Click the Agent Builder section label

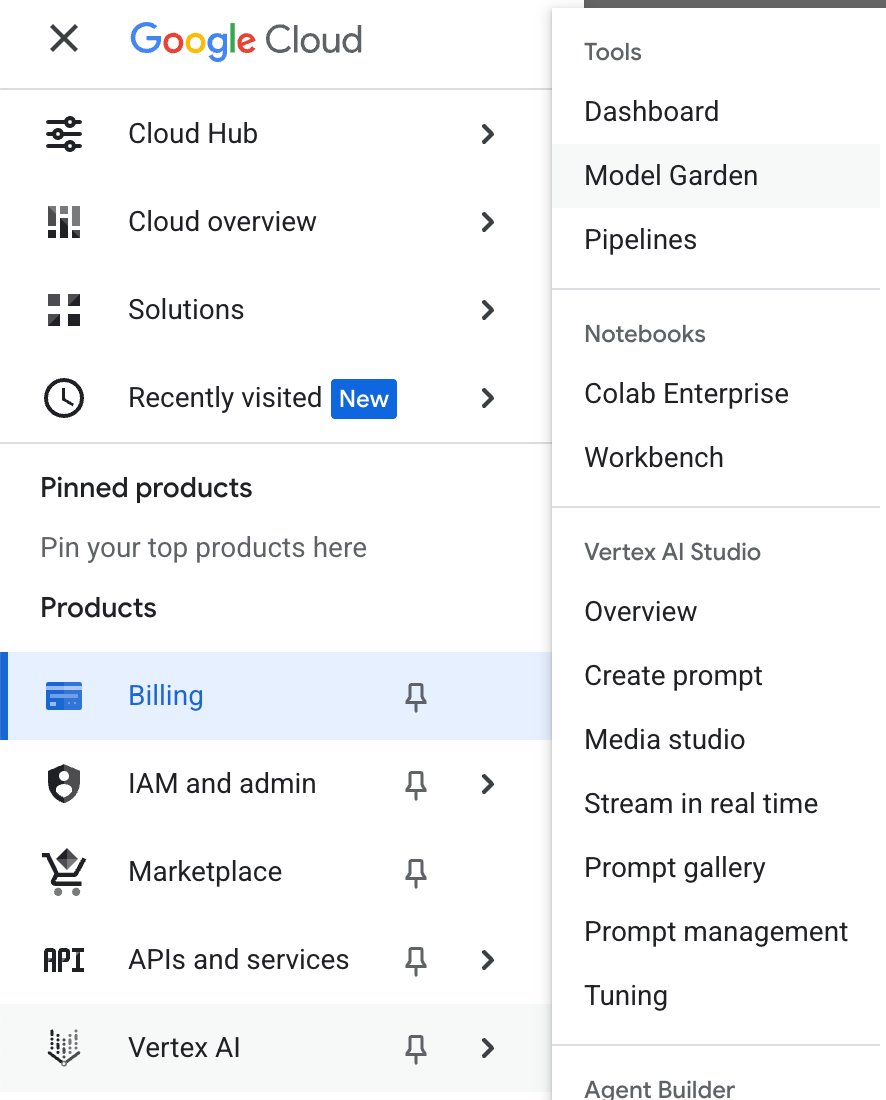(x=659, y=1089)
